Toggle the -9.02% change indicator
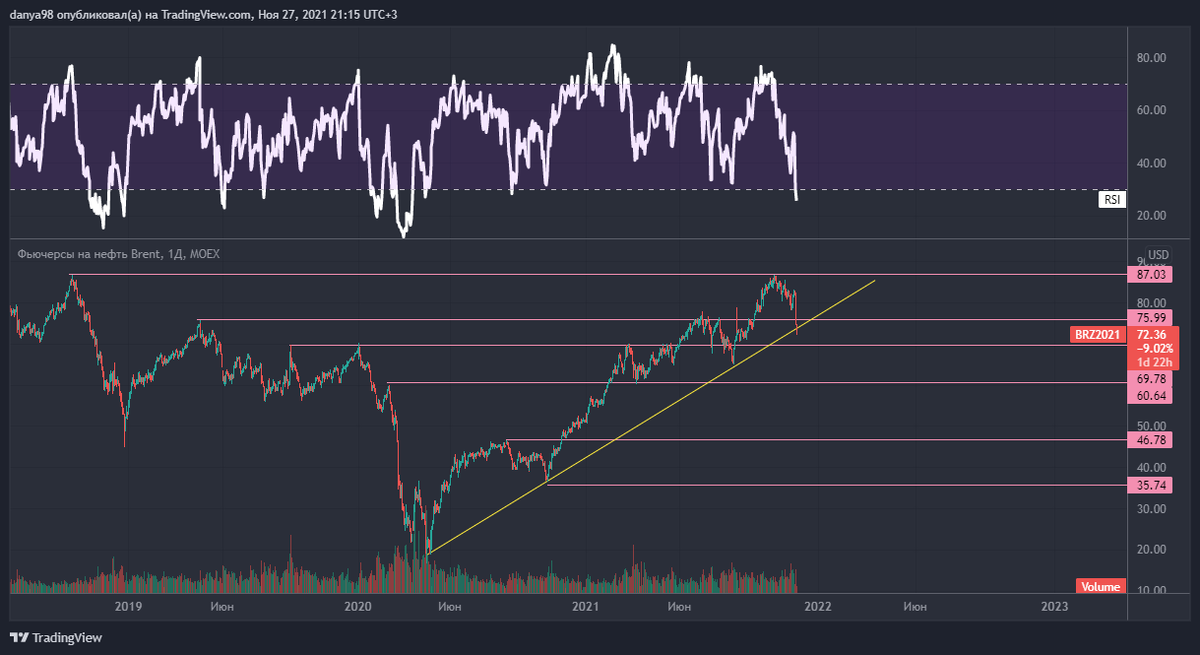 point(1156,348)
